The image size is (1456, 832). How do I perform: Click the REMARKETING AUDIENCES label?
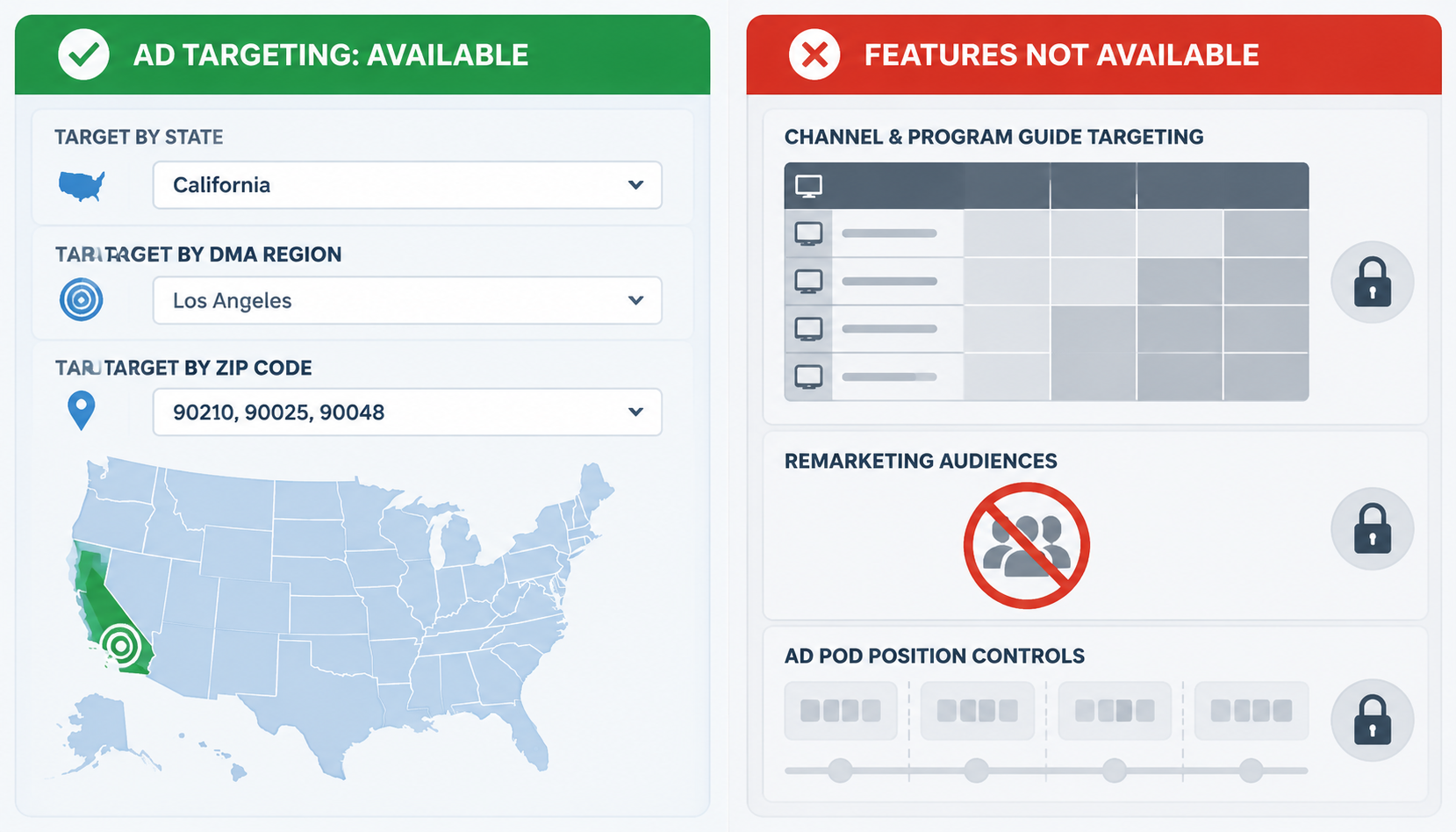click(921, 461)
